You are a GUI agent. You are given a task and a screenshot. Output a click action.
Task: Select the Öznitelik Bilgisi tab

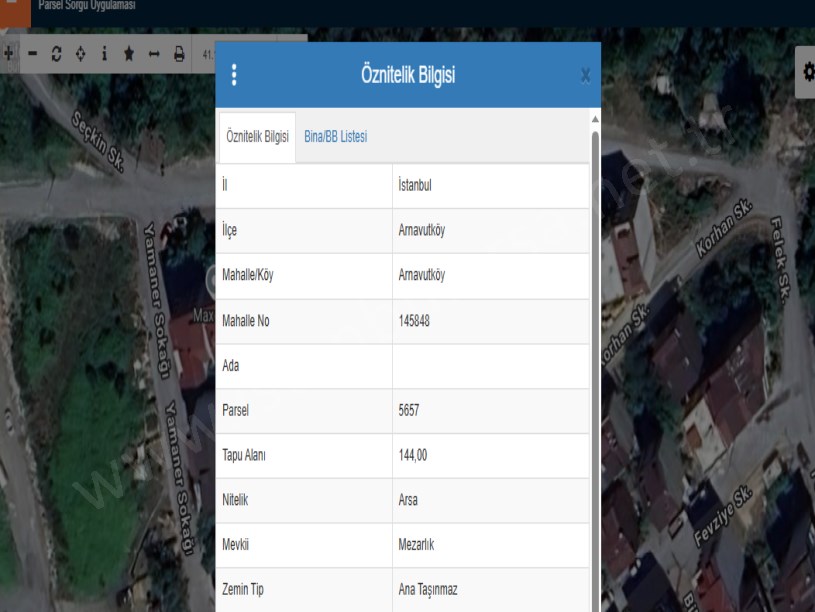point(257,137)
